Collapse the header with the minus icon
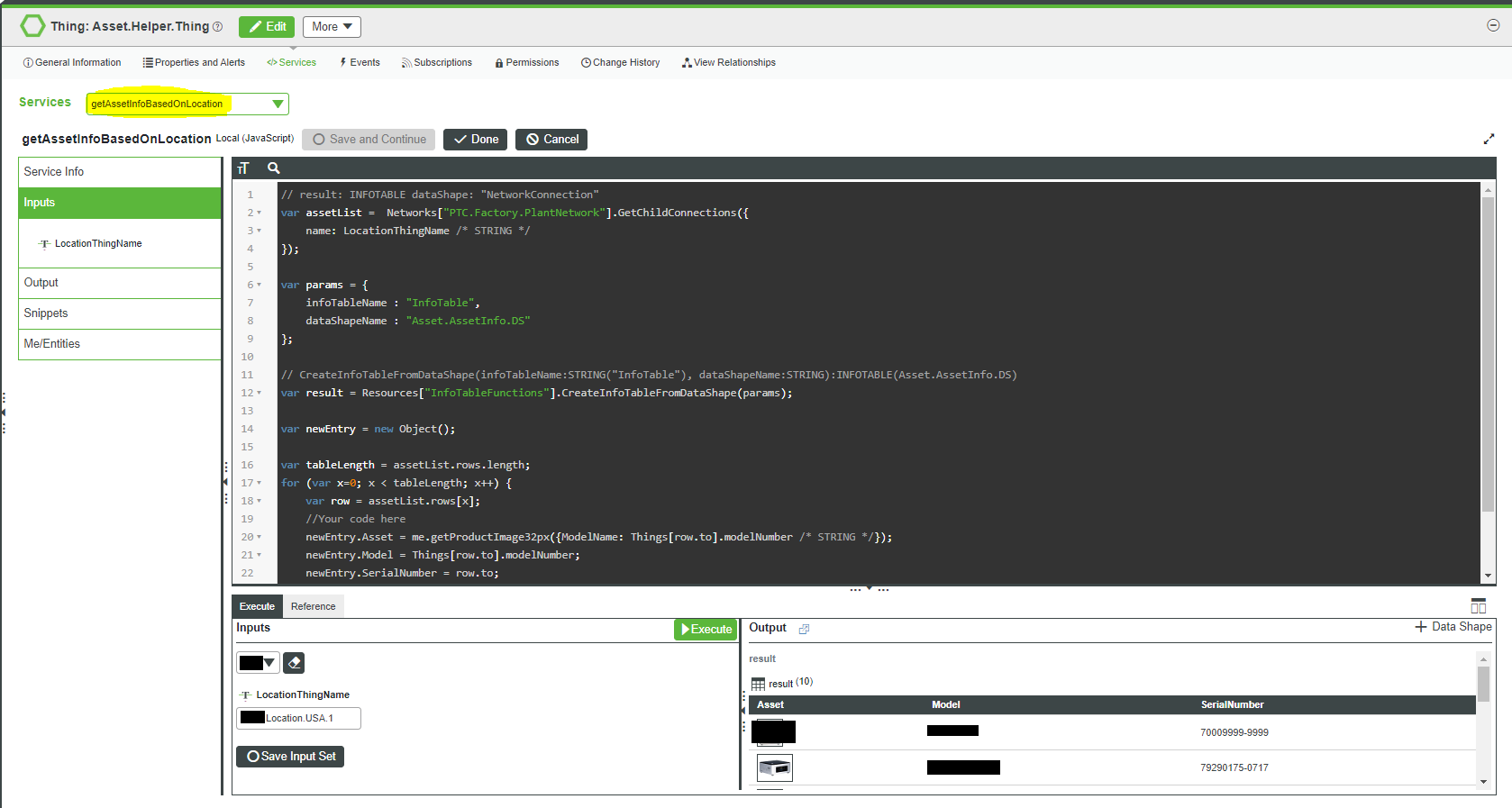This screenshot has height=808, width=1512. tap(1493, 25)
